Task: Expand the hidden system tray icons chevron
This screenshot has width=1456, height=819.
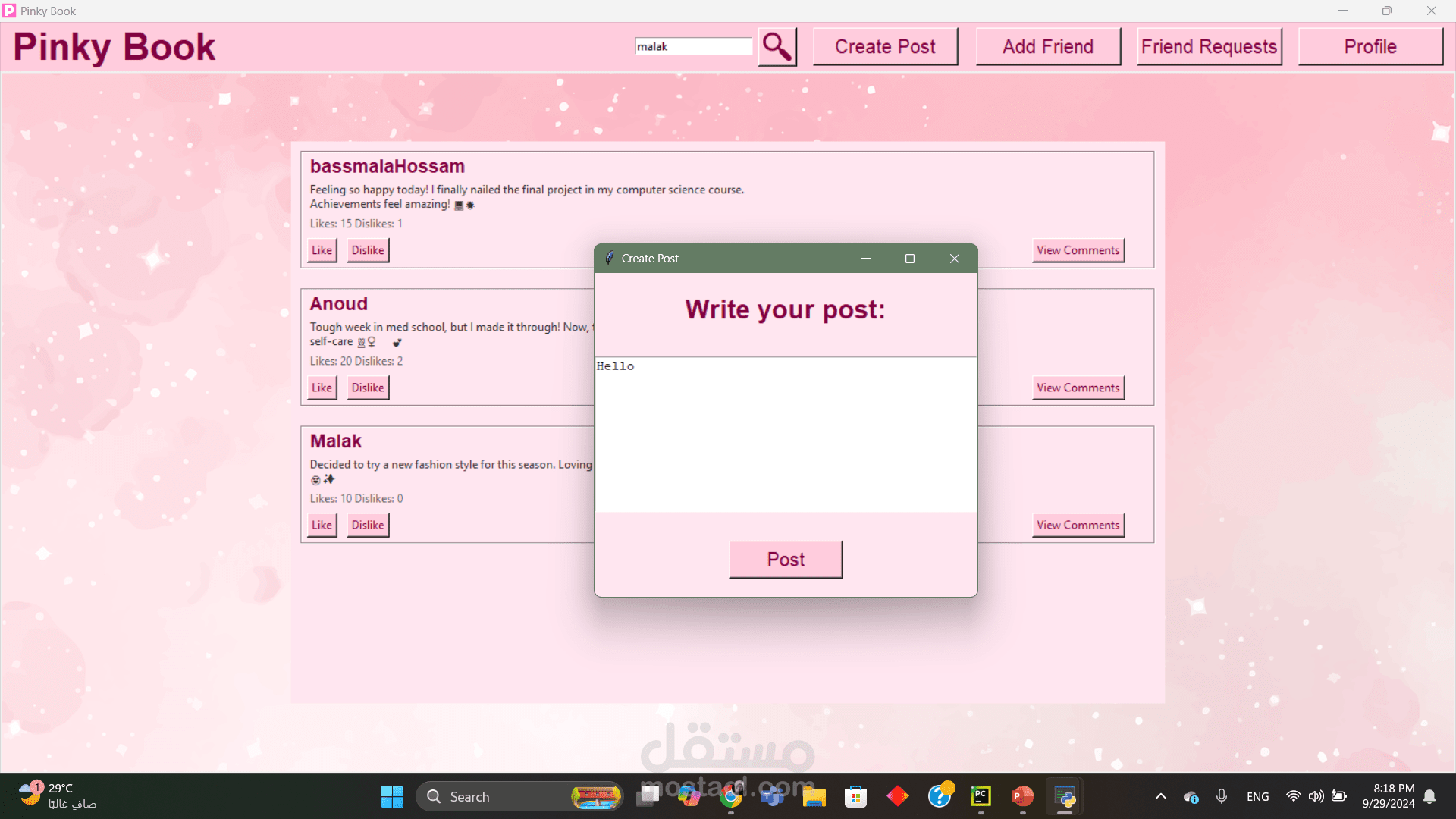Action: pyautogui.click(x=1160, y=796)
